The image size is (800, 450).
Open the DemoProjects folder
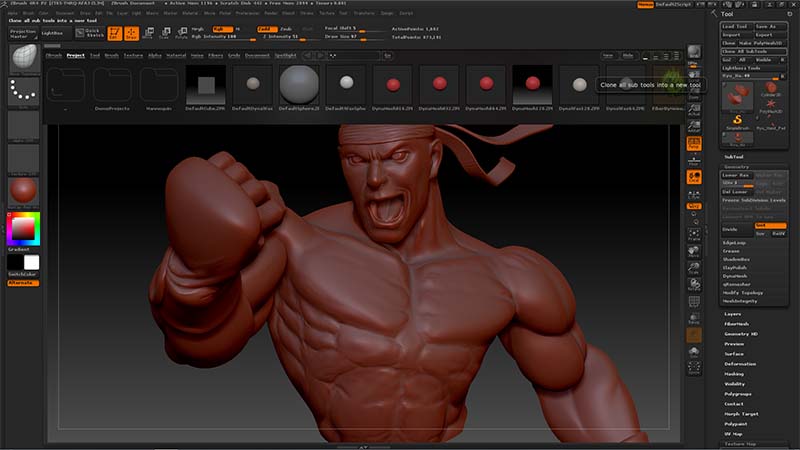(x=112, y=84)
